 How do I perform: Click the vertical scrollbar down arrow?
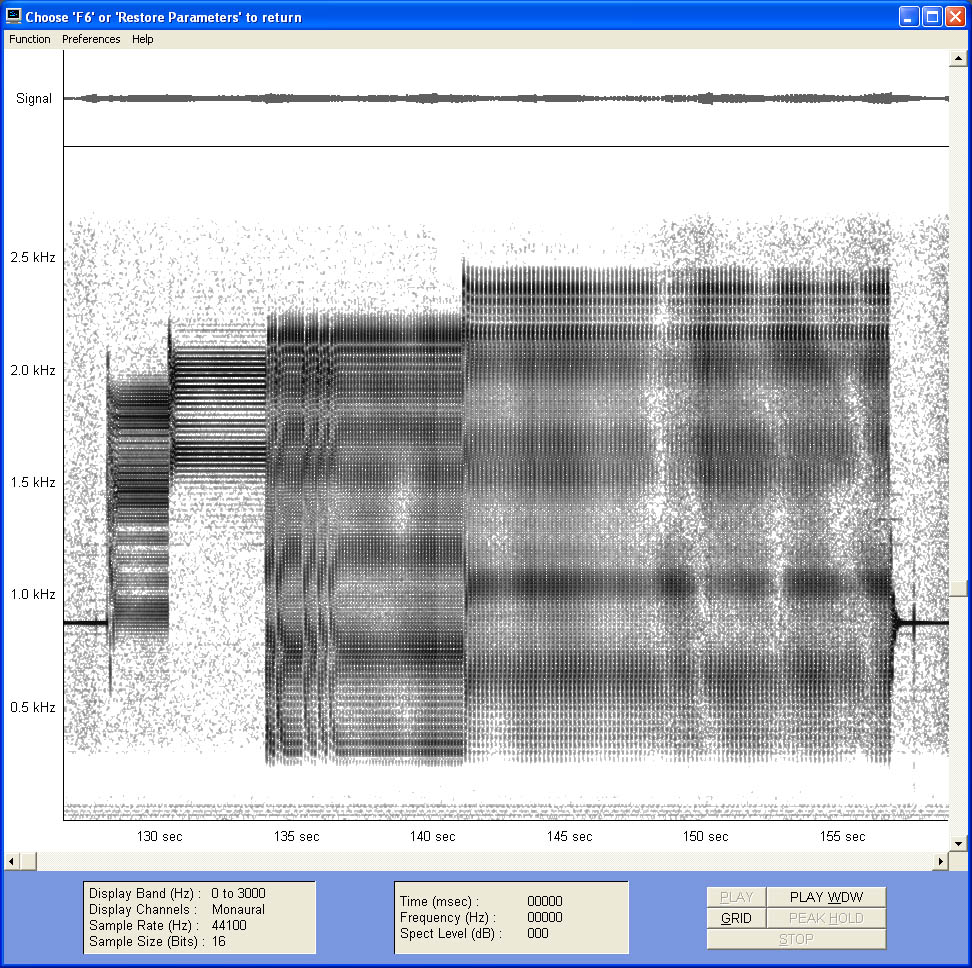[x=958, y=843]
